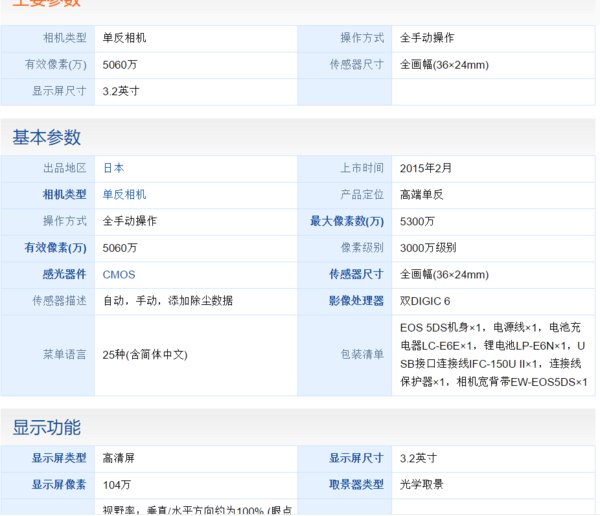Click the 最大像素数(万) label

click(x=347, y=221)
